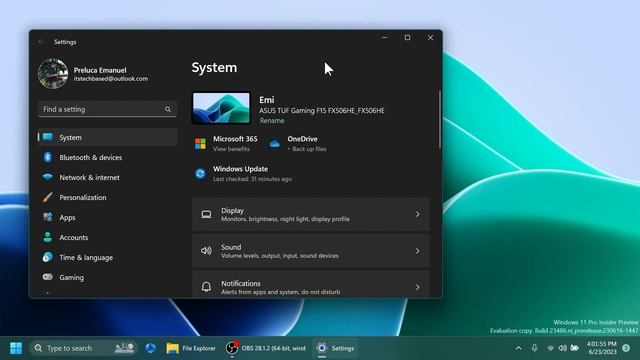Click the battery tray icon
Screen dimensions: 640x360
coord(575,348)
